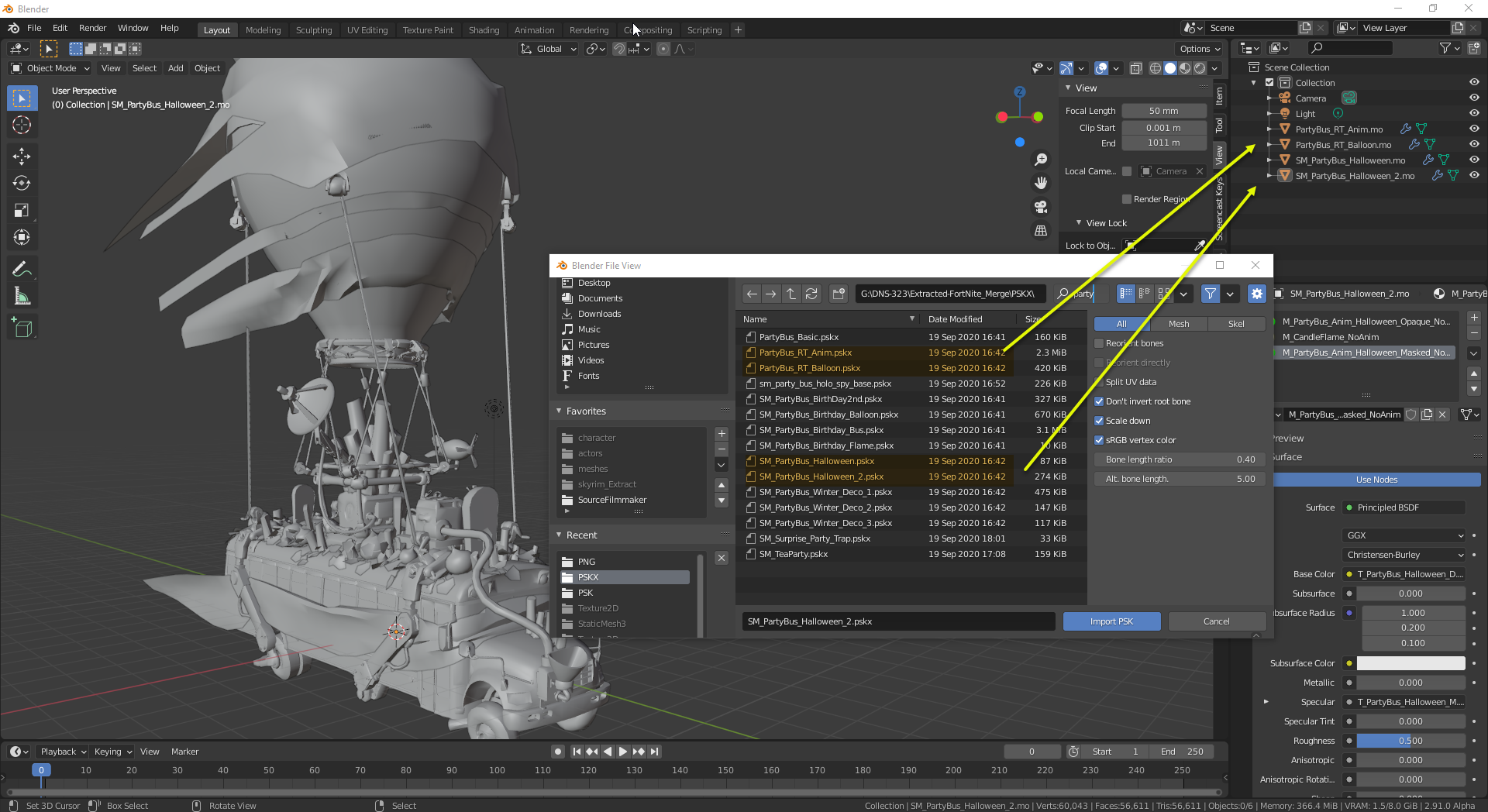Create new folder in File View
This screenshot has width=1488, height=812.
pyautogui.click(x=839, y=294)
